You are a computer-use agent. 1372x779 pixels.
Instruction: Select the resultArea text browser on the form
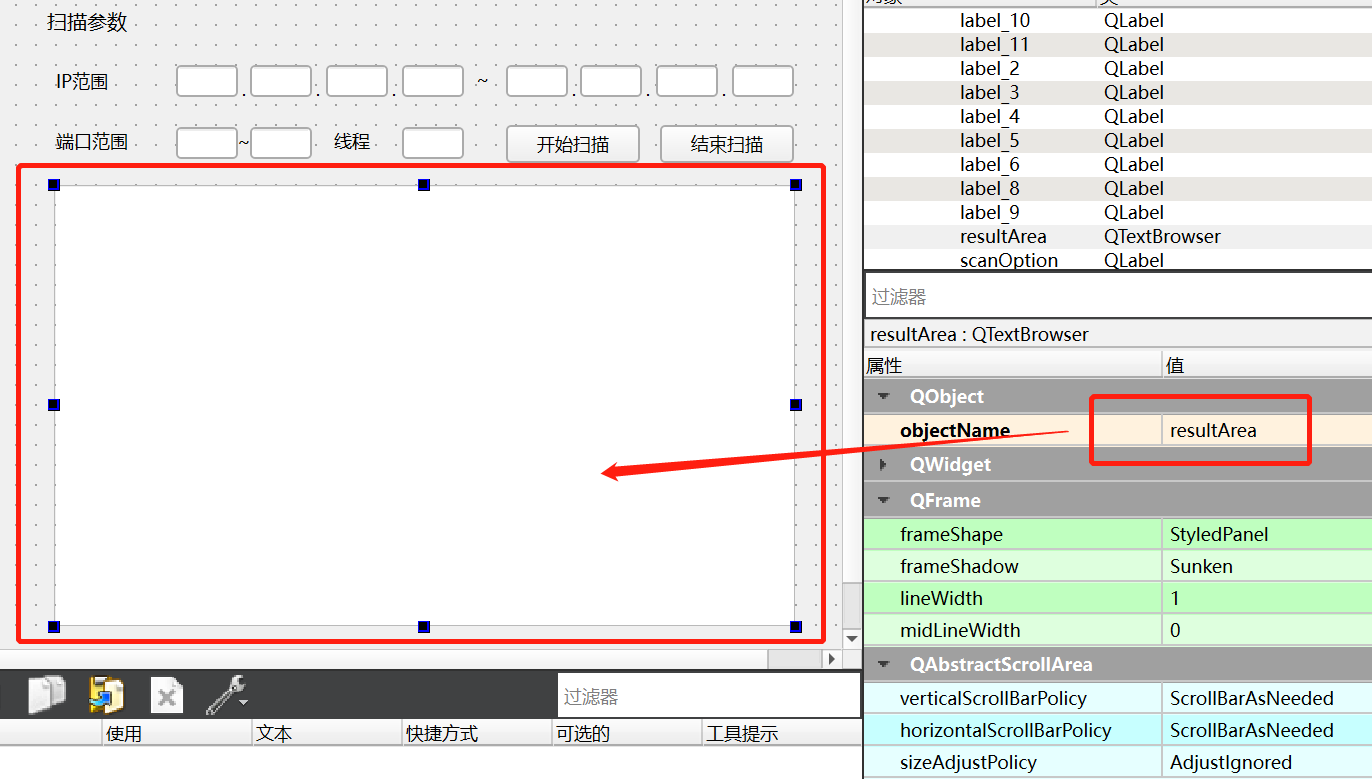pos(425,405)
